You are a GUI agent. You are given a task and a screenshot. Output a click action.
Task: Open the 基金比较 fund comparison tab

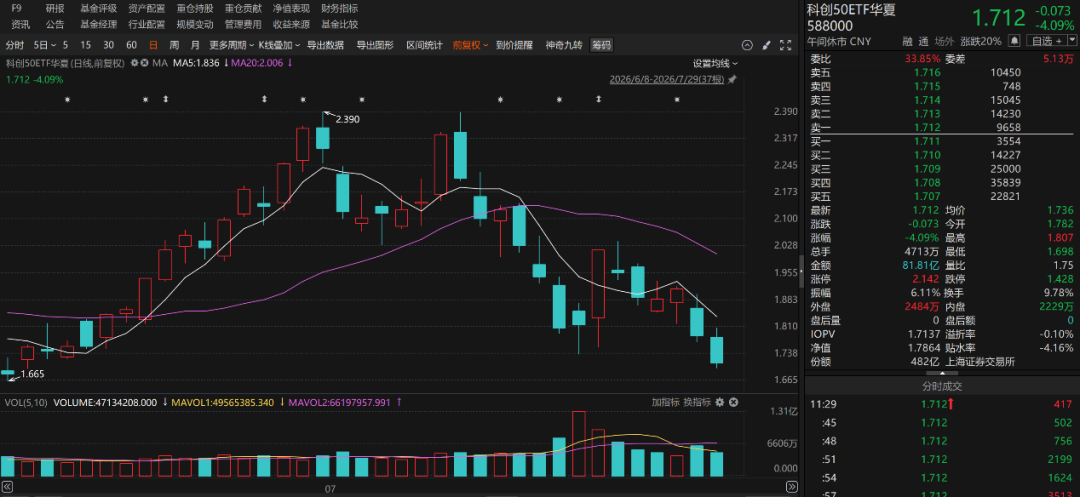(x=340, y=25)
